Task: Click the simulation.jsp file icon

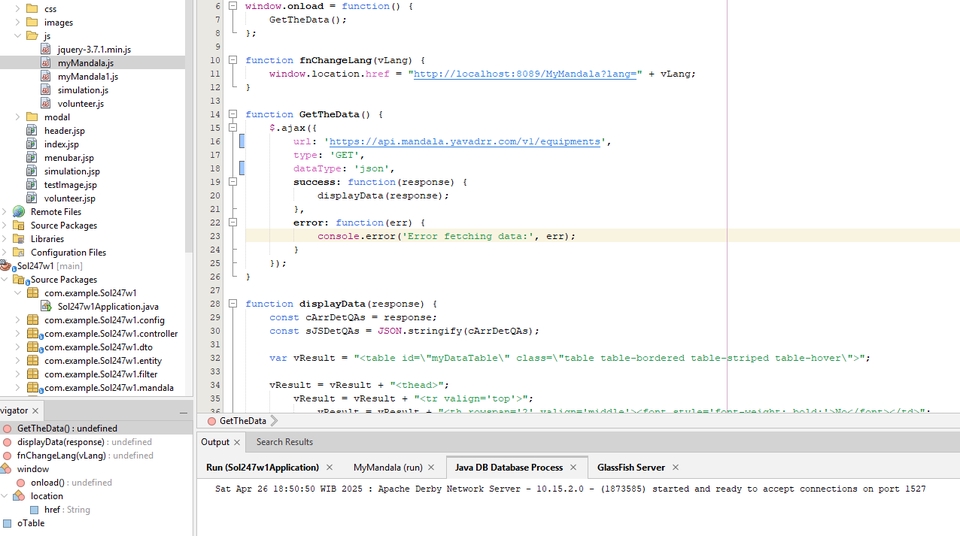Action: [32, 171]
